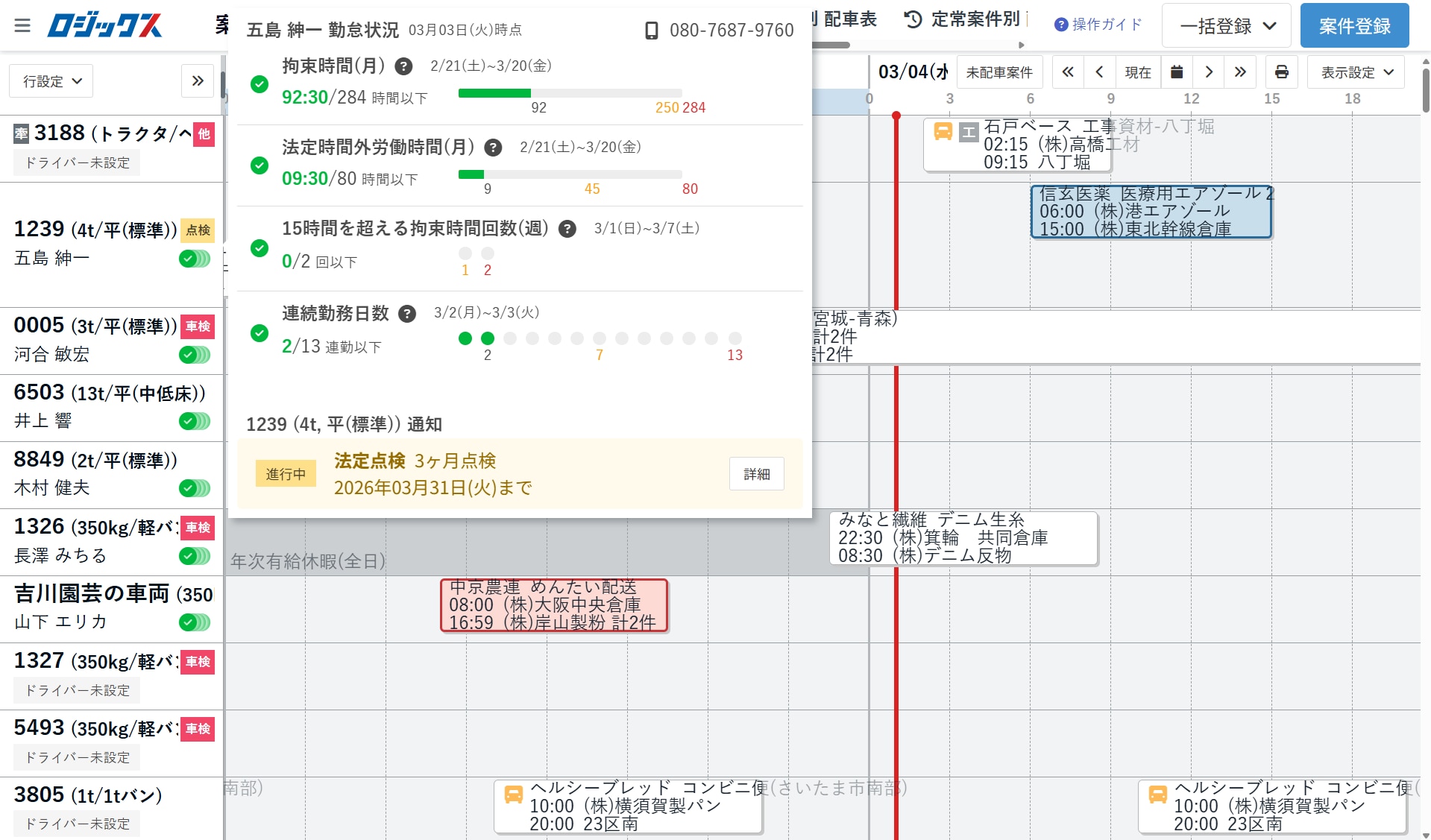Open the 操作ガイド link
Image resolution: width=1431 pixels, height=840 pixels.
point(1098,25)
